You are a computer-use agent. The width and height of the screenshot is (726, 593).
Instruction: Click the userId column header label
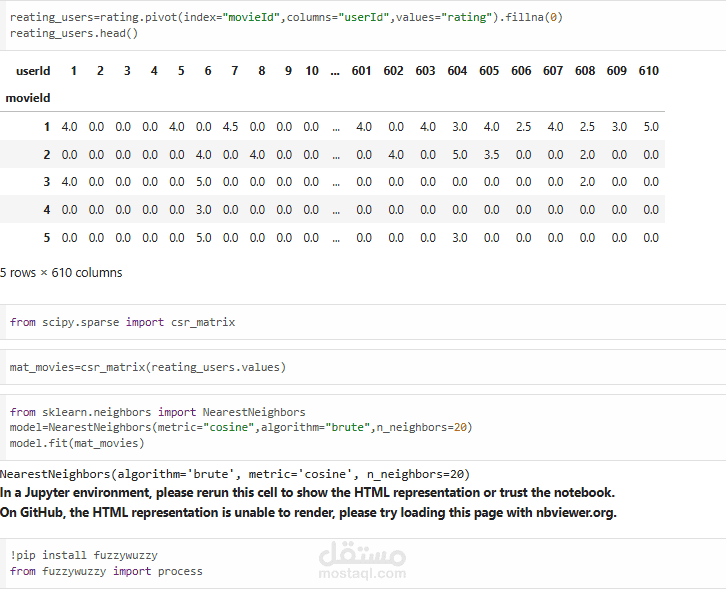[x=33, y=71]
